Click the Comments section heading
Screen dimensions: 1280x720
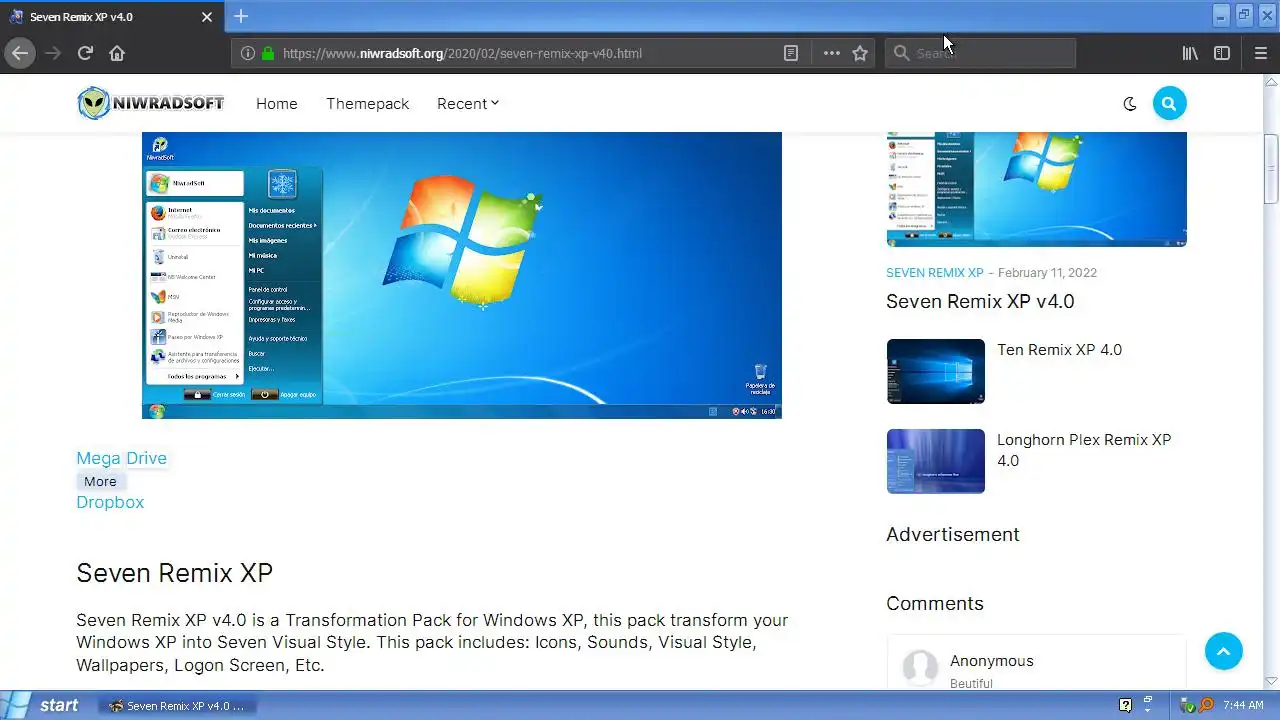(x=935, y=603)
